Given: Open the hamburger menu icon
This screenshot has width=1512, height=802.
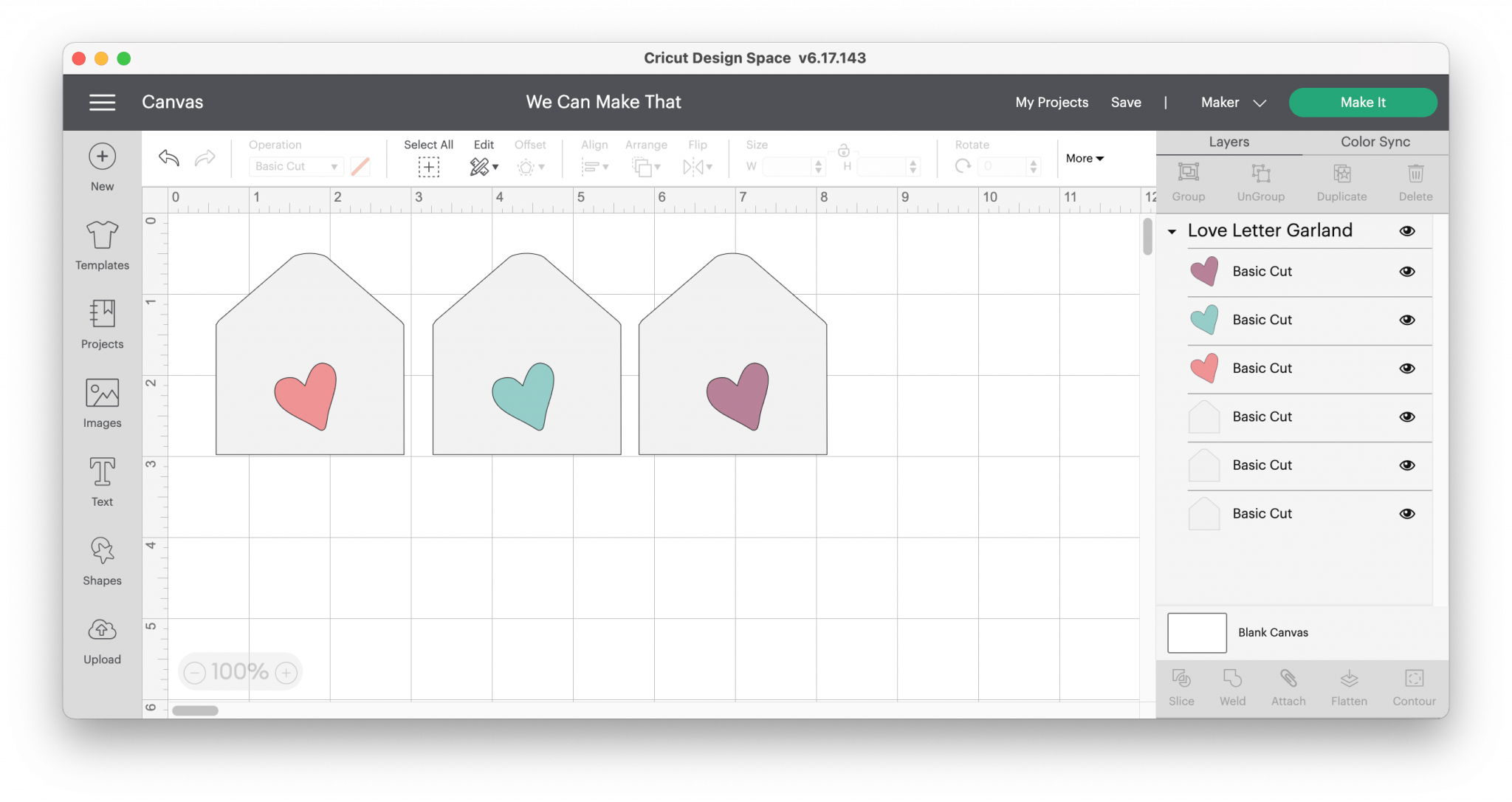Looking at the screenshot, I should pyautogui.click(x=102, y=103).
